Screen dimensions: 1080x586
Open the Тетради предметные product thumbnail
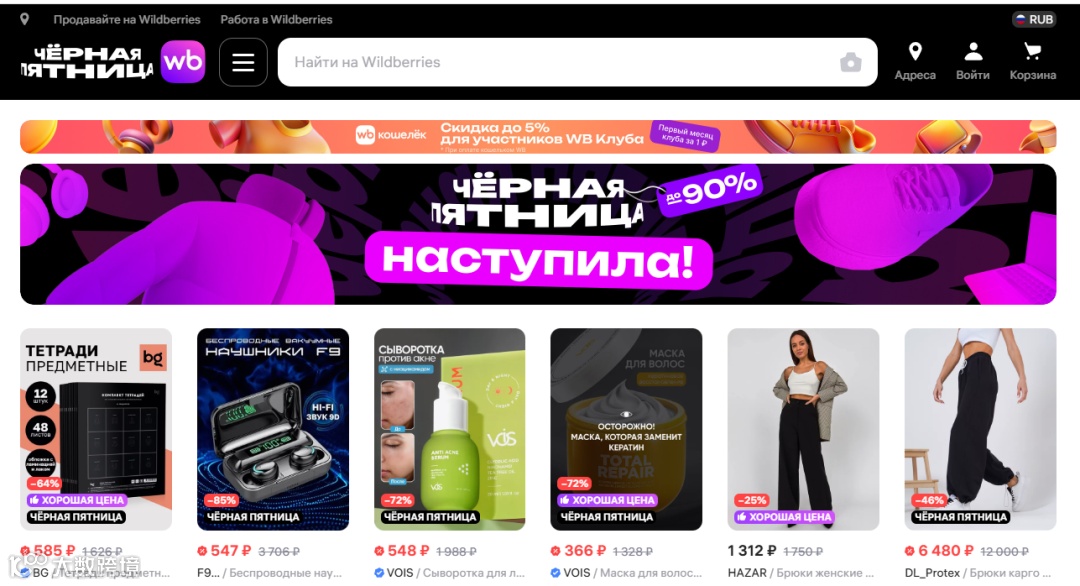pyautogui.click(x=96, y=429)
